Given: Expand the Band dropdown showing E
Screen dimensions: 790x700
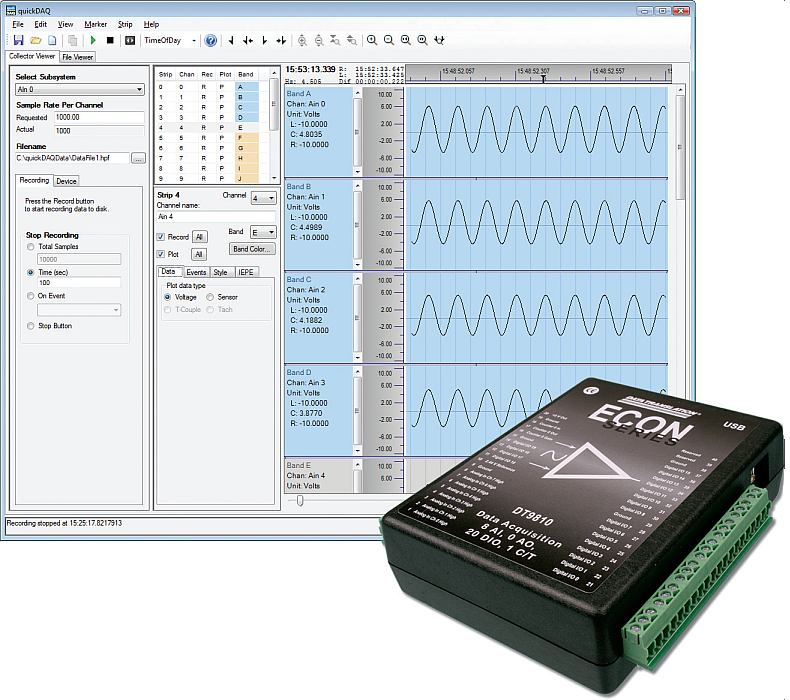Looking at the screenshot, I should pyautogui.click(x=263, y=231).
